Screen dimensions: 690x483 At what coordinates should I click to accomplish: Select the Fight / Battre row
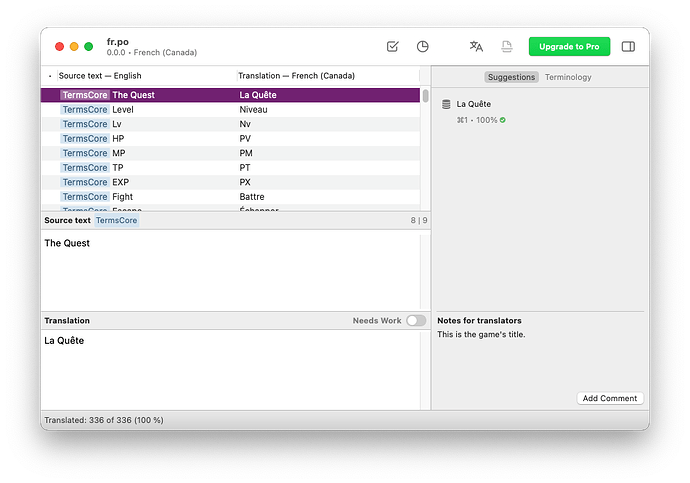click(x=231, y=197)
